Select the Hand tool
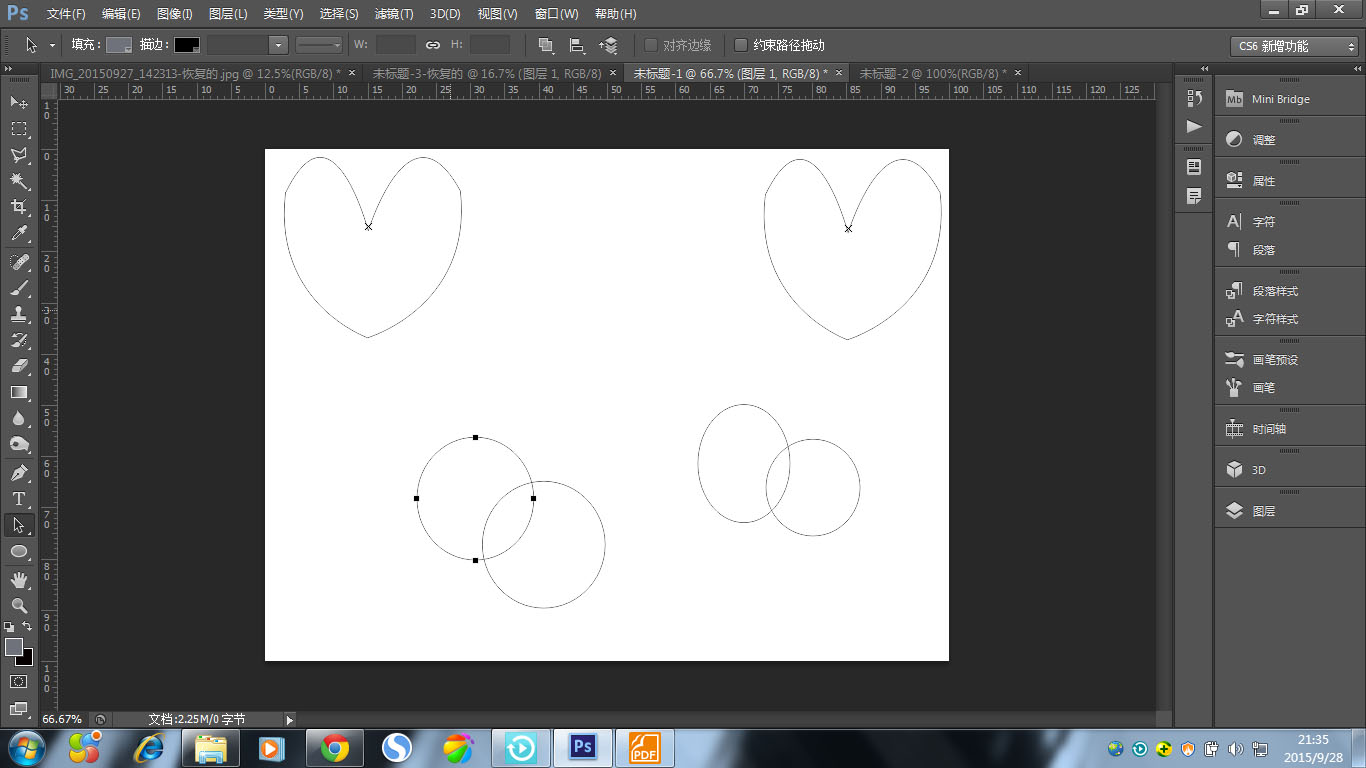The height and width of the screenshot is (768, 1366). point(19,579)
